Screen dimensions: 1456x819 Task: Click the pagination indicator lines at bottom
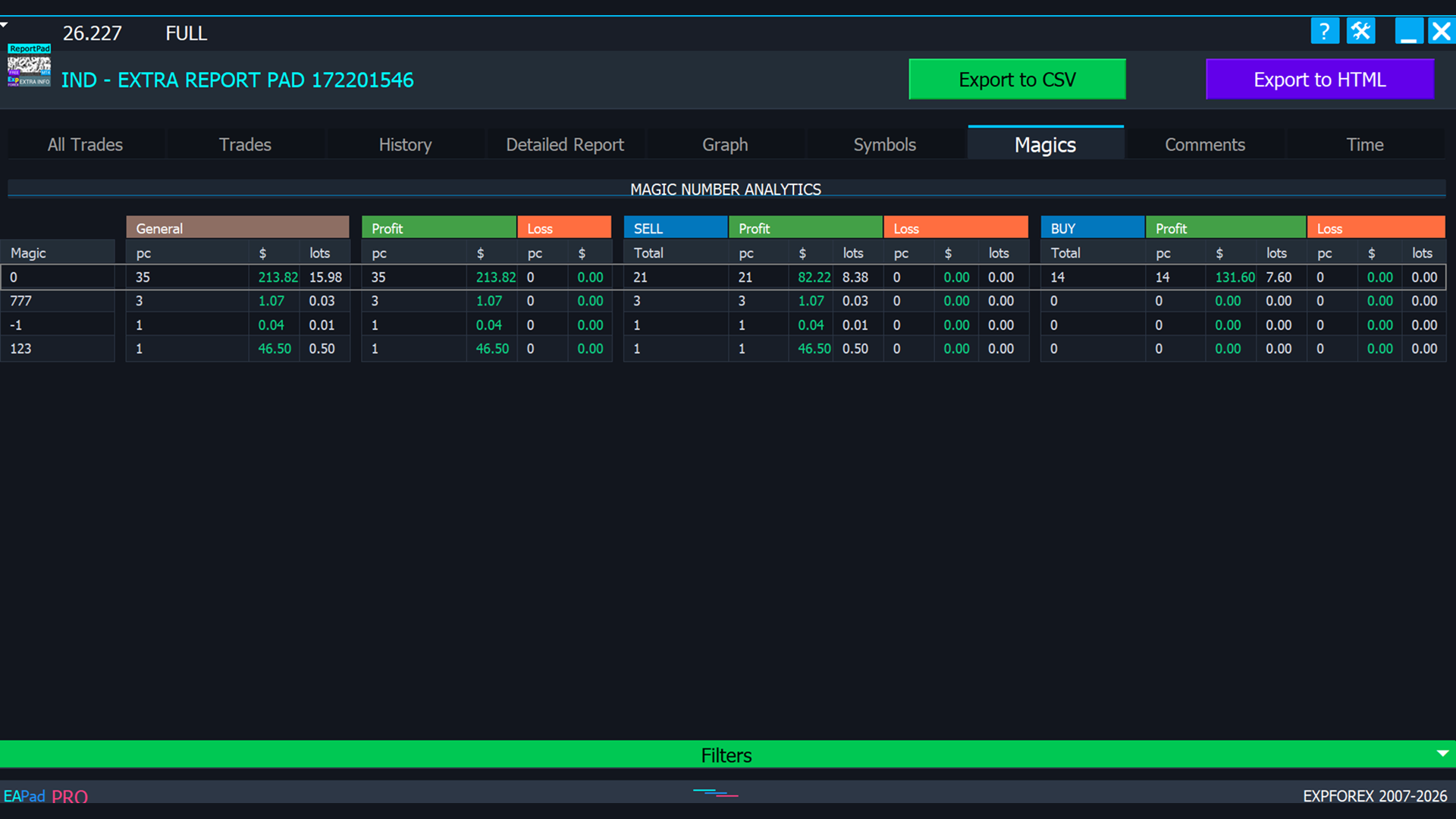[715, 793]
